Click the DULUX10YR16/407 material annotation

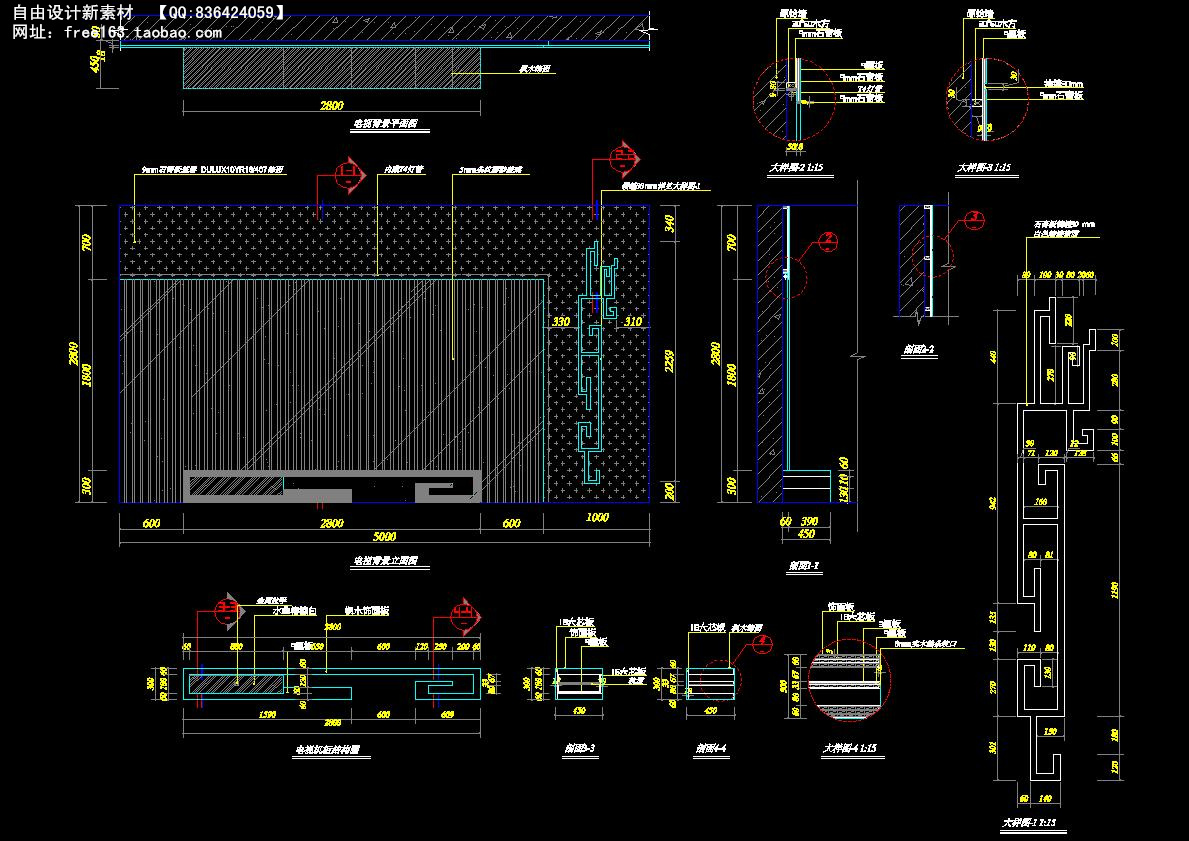click(x=213, y=171)
